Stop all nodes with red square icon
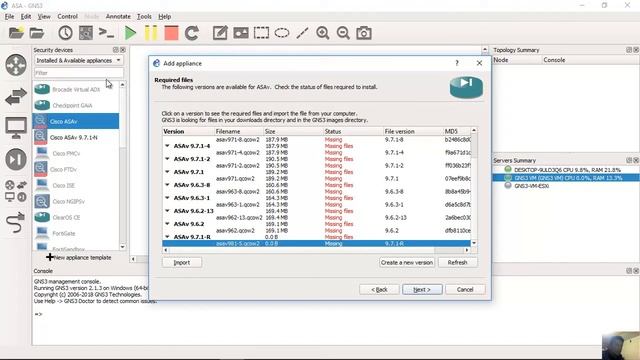This screenshot has width=640, height=360. (x=171, y=33)
